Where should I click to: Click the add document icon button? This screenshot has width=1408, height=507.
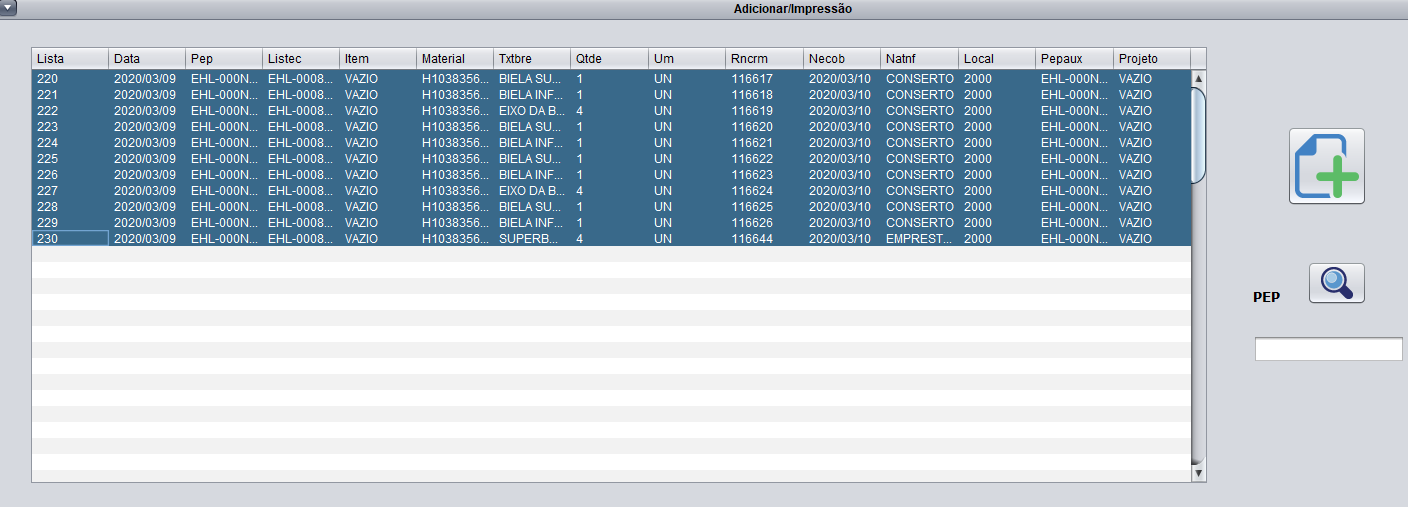1326,166
